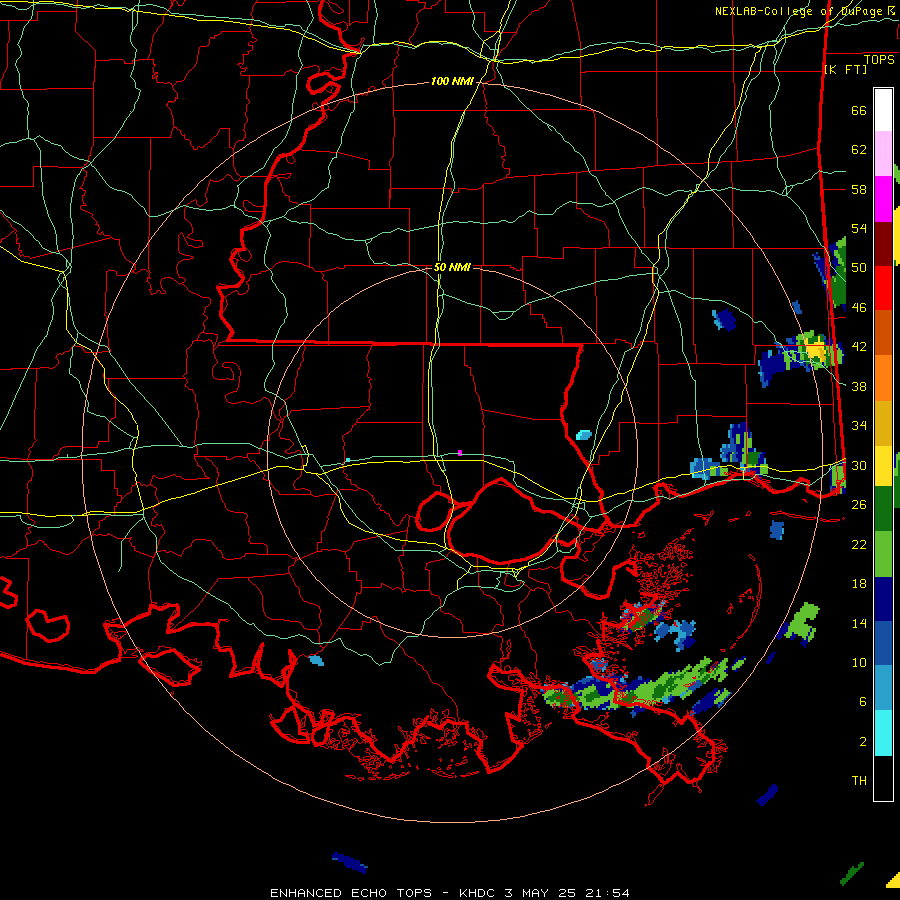
Task: Pick the light green legend swatch
Action: 883,554
